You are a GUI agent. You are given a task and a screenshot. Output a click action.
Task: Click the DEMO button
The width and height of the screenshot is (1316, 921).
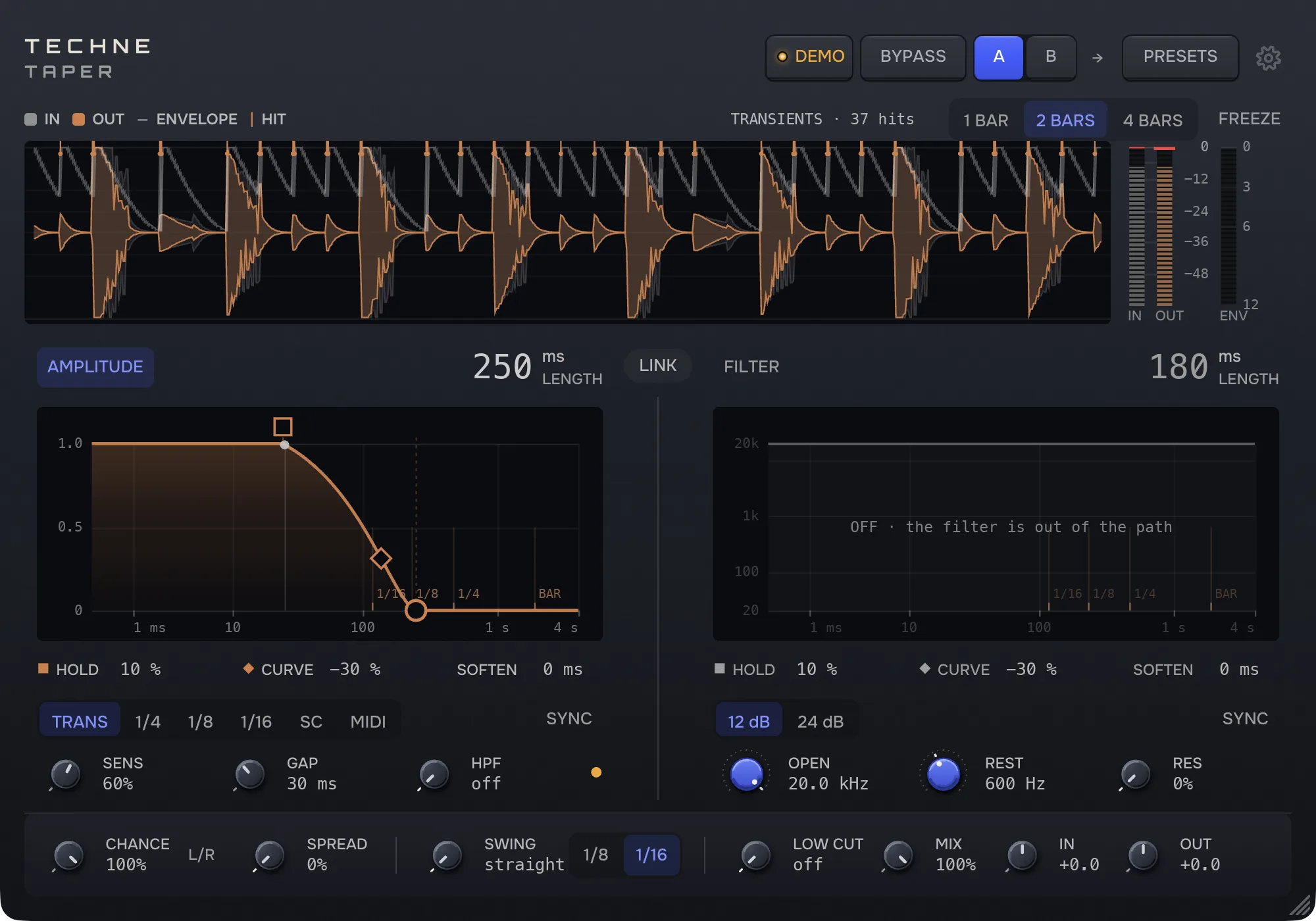[810, 57]
